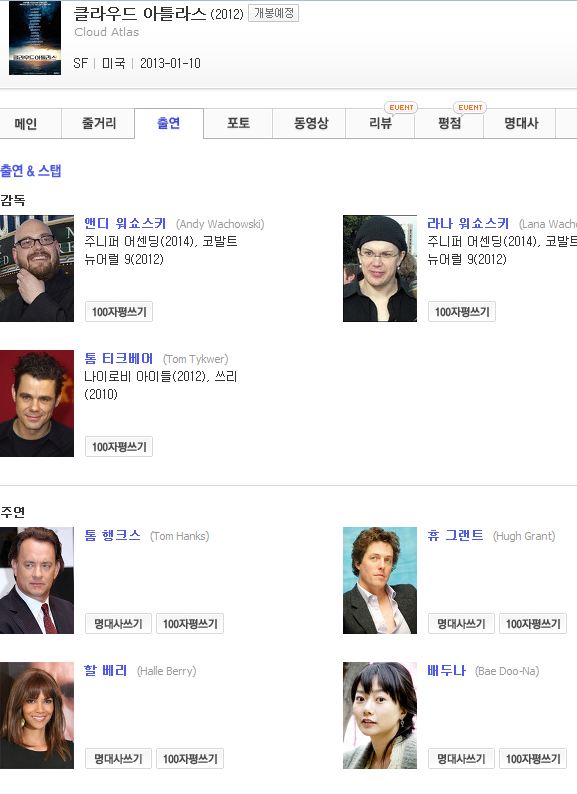Click the English name (Tom Hanks)
The image size is (577, 794).
pos(180,536)
